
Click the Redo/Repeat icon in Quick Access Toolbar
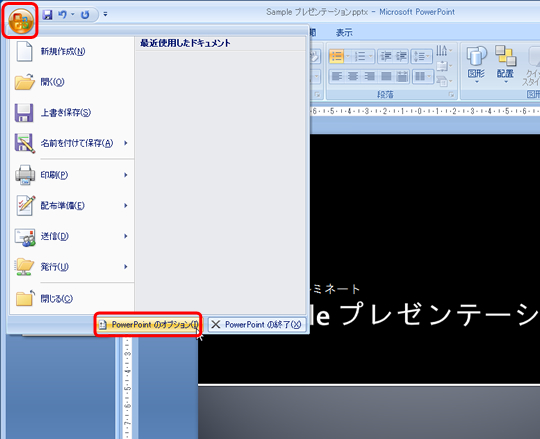[85, 14]
